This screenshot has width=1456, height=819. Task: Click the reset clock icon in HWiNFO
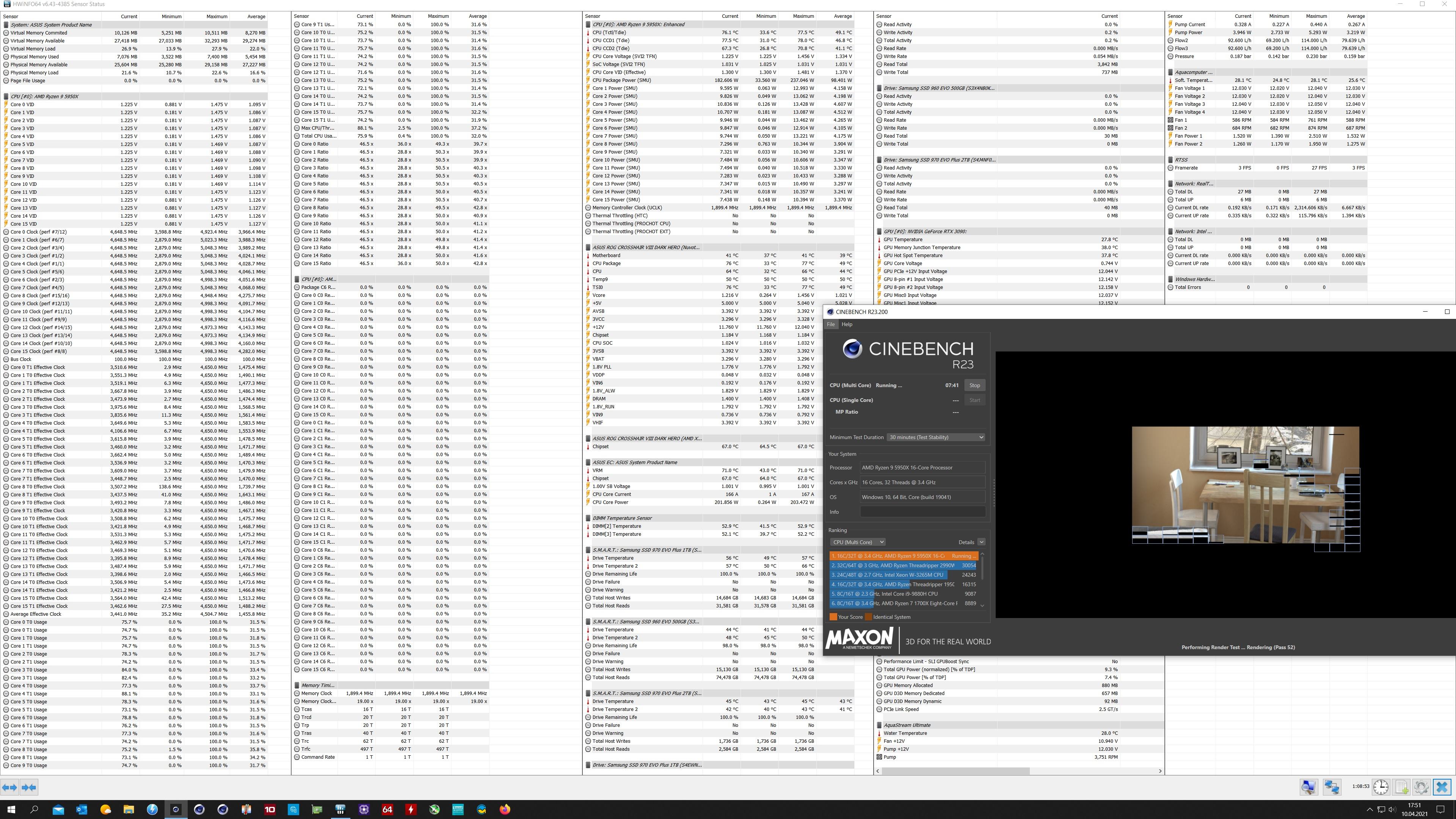coord(1381,787)
